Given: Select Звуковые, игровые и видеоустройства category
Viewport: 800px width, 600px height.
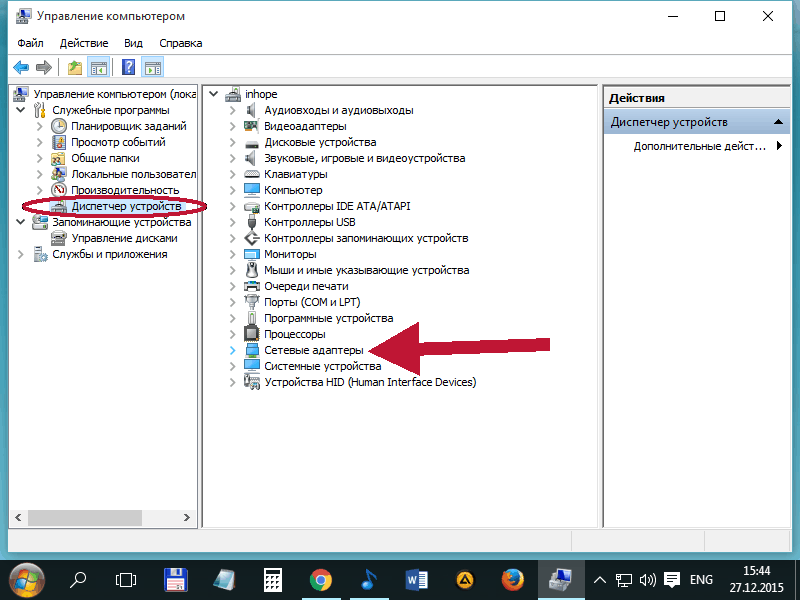Looking at the screenshot, I should [x=365, y=158].
